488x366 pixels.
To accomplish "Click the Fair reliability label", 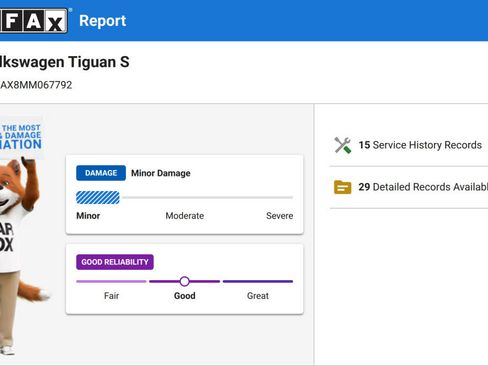I will coord(111,296).
